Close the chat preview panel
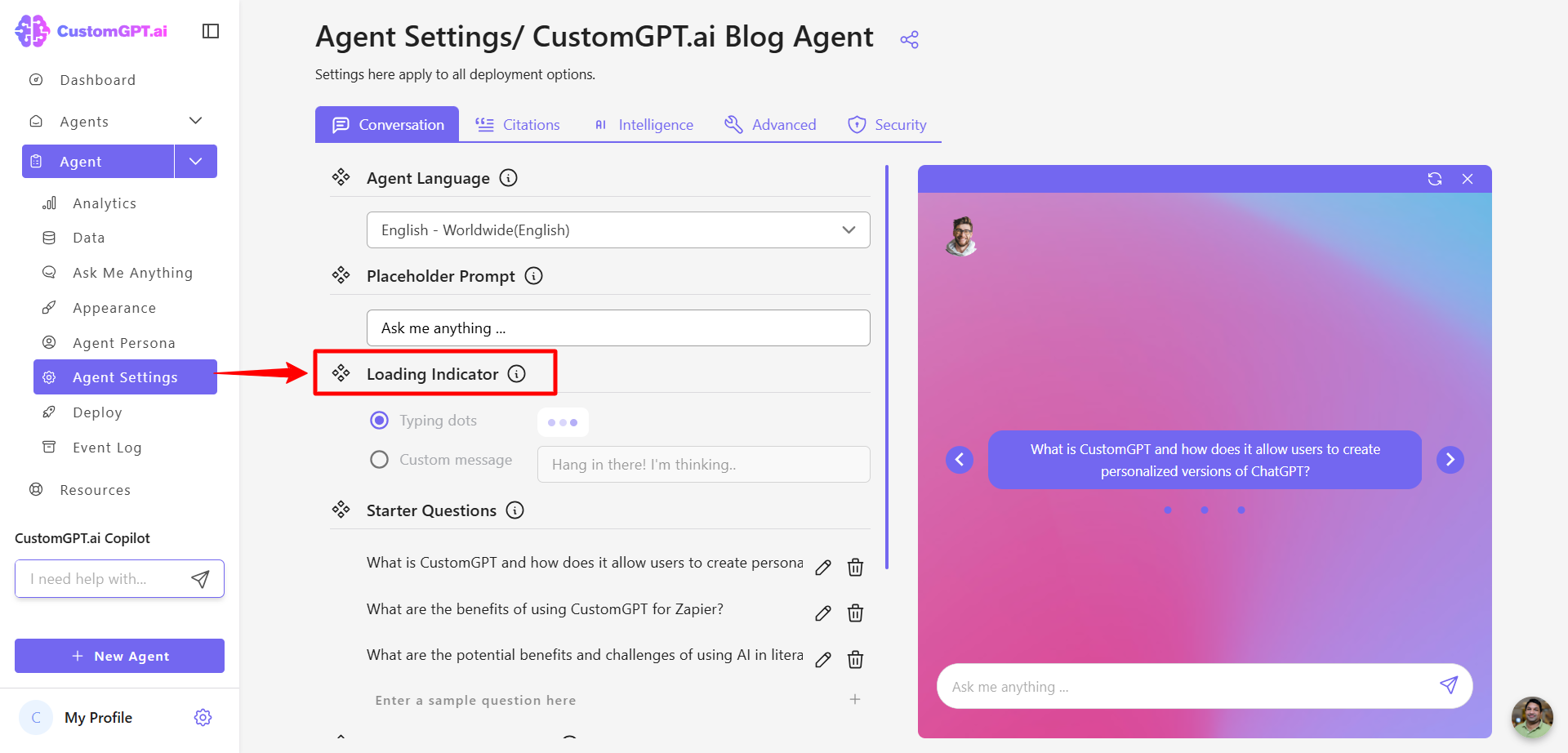1568x753 pixels. click(x=1468, y=179)
